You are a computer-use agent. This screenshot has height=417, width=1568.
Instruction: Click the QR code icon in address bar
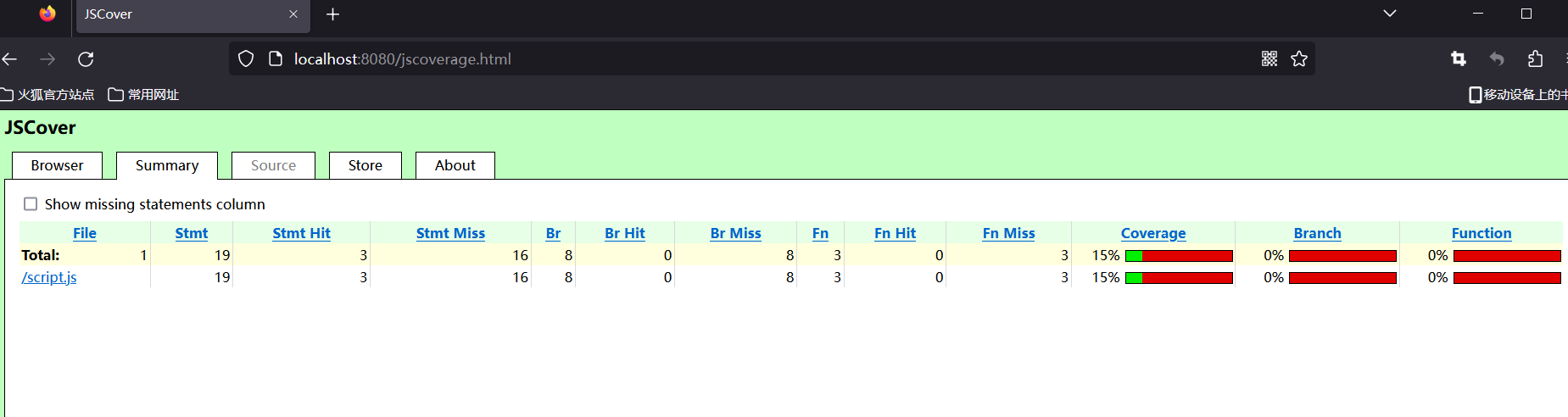[1269, 58]
